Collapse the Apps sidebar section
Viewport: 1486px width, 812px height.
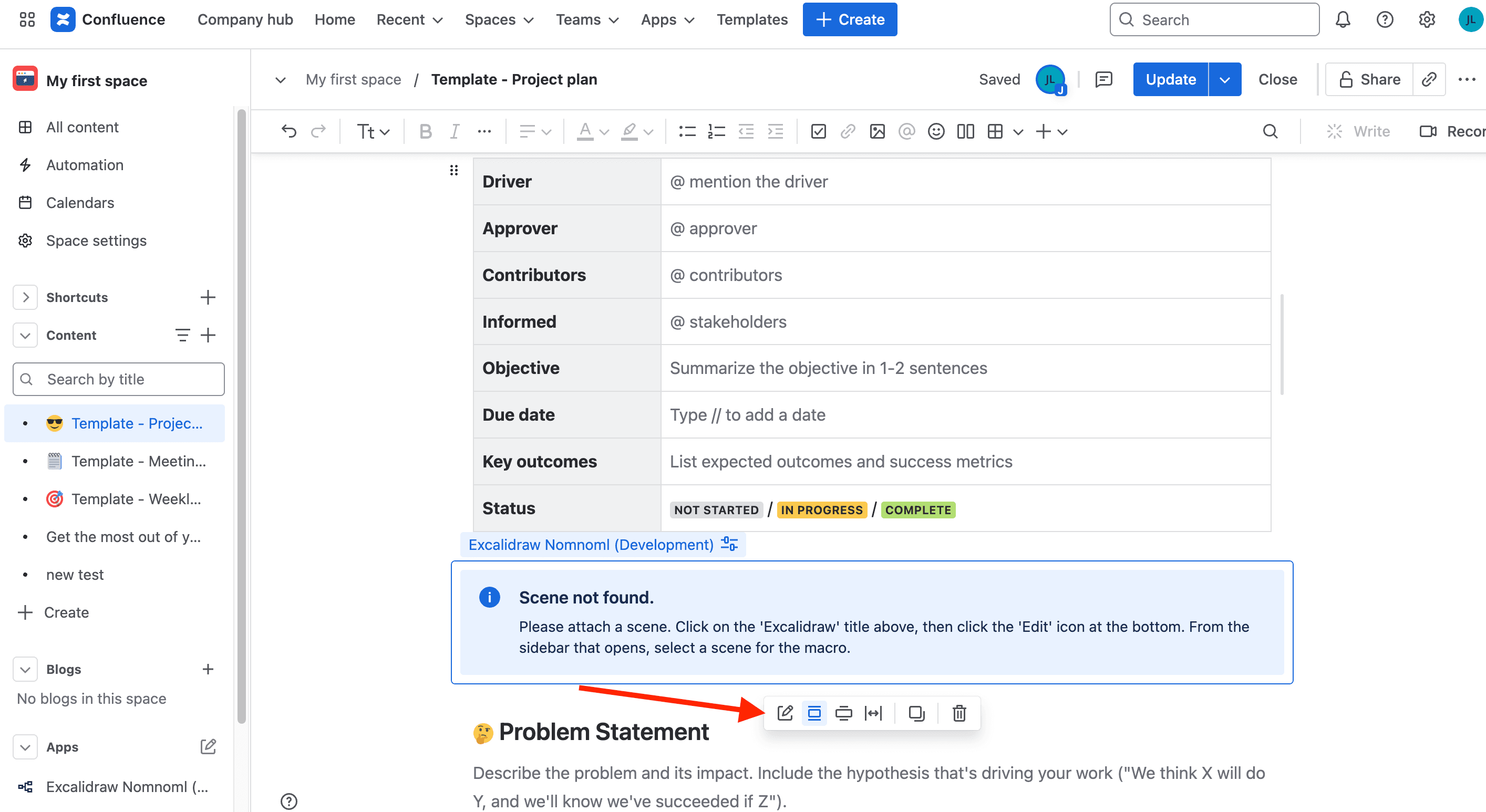point(25,747)
